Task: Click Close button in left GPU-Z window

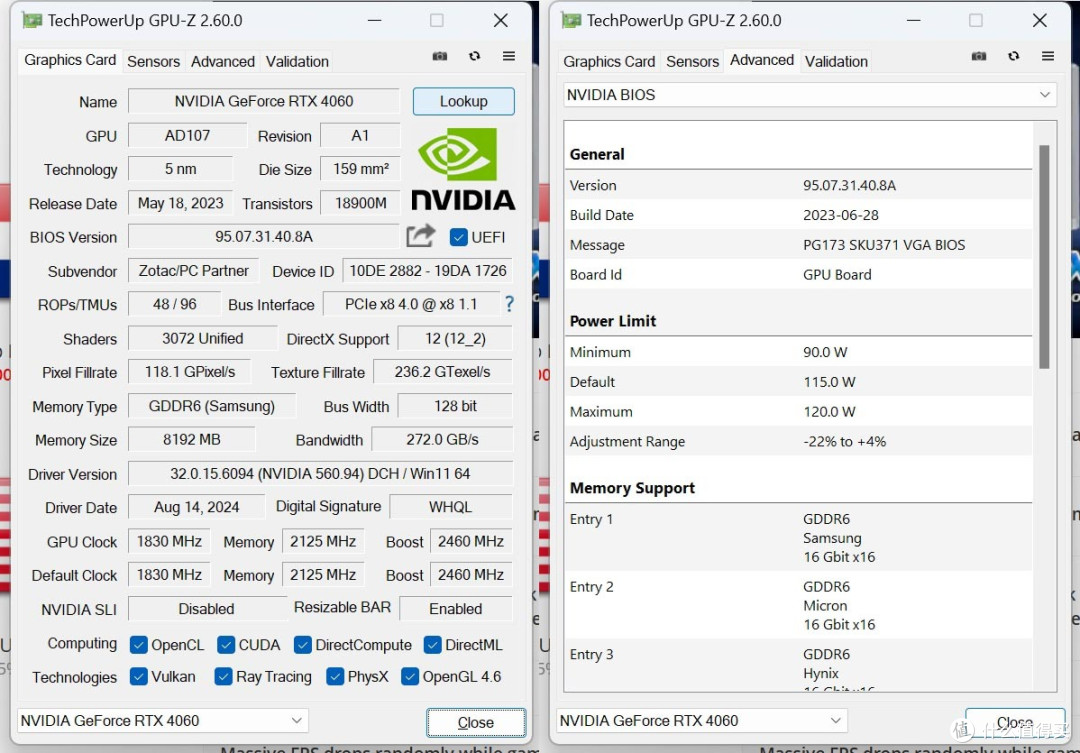Action: point(476,722)
